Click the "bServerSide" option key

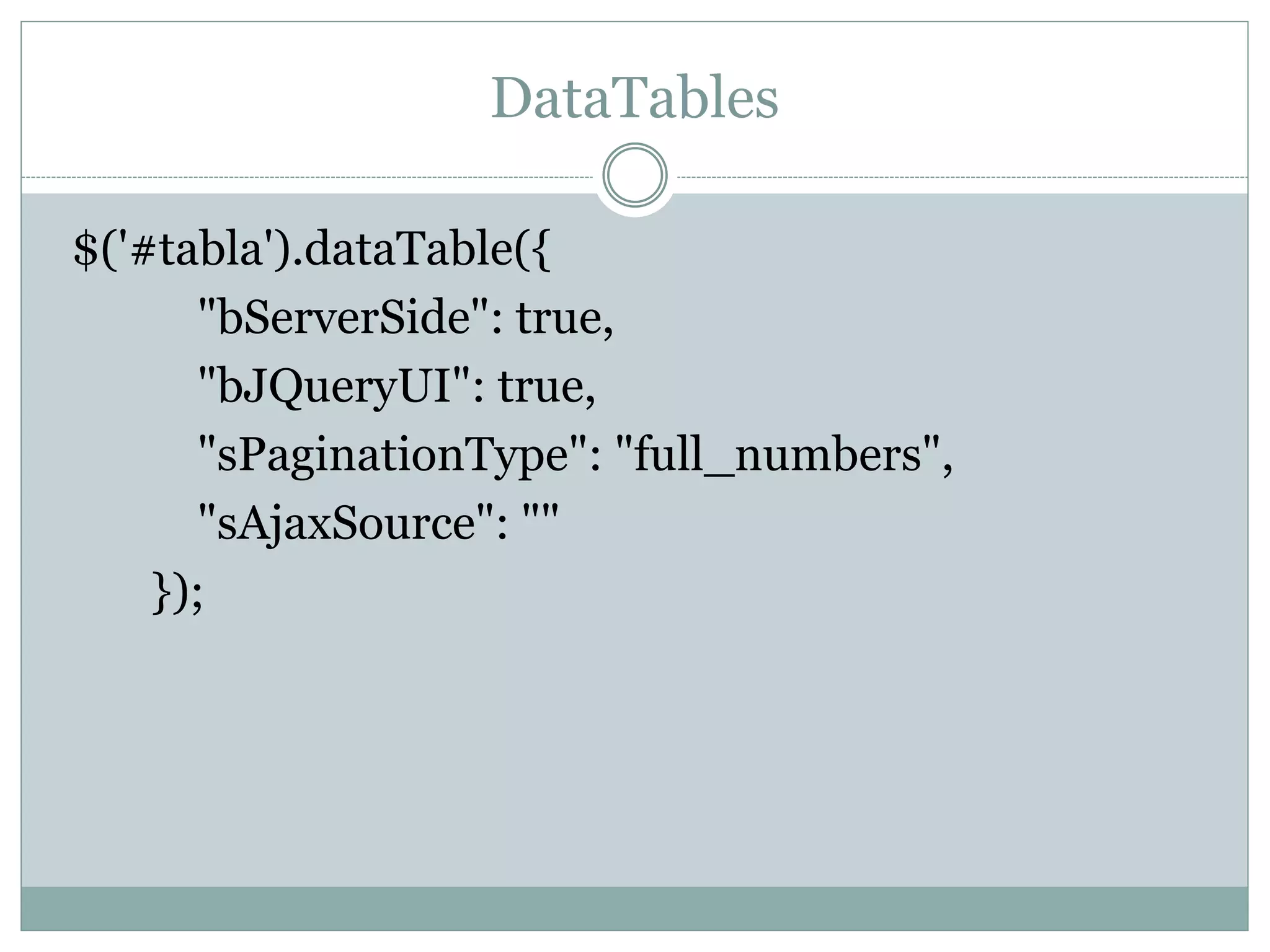343,317
